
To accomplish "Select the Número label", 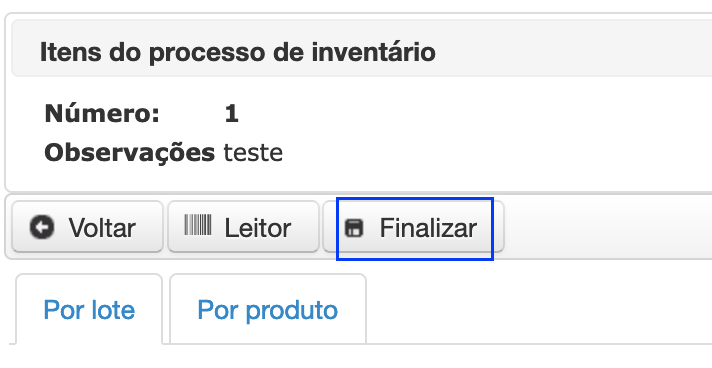I will [x=102, y=113].
